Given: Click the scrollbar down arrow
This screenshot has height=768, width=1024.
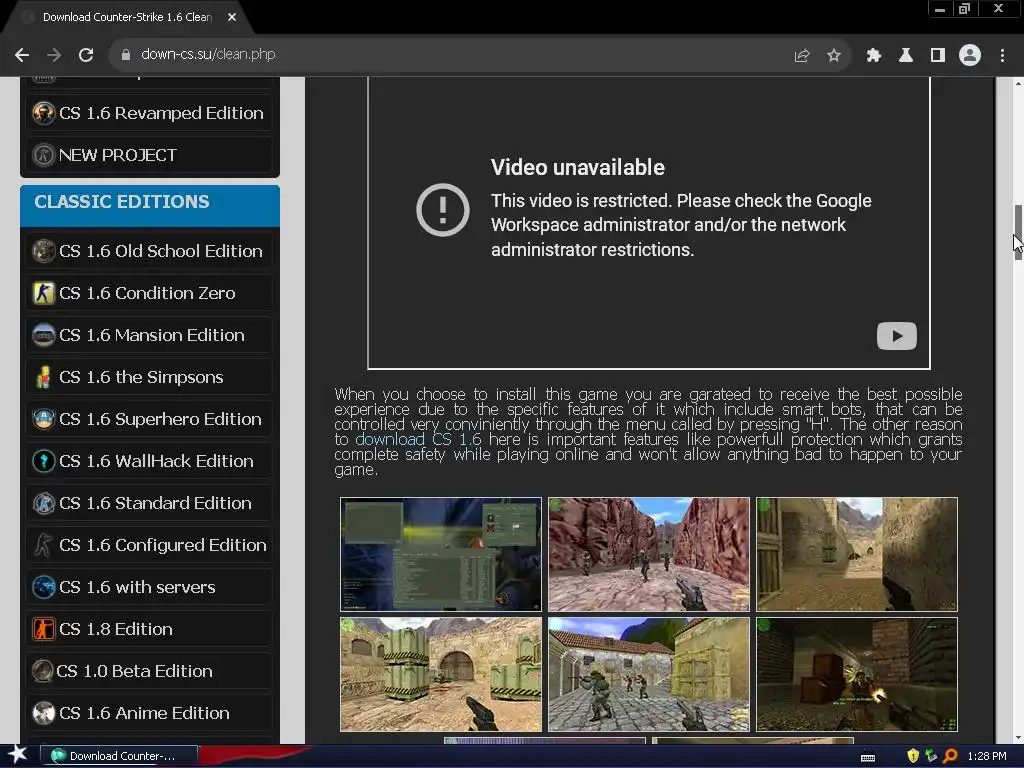Looking at the screenshot, I should click(1017, 738).
